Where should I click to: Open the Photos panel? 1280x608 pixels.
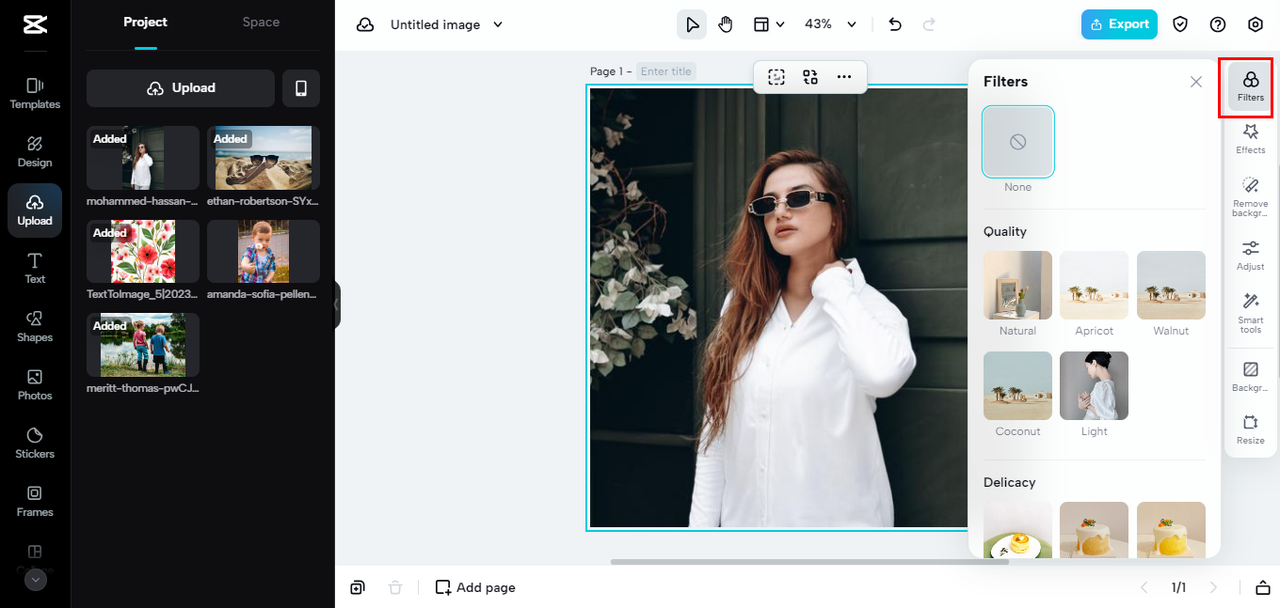pyautogui.click(x=35, y=384)
